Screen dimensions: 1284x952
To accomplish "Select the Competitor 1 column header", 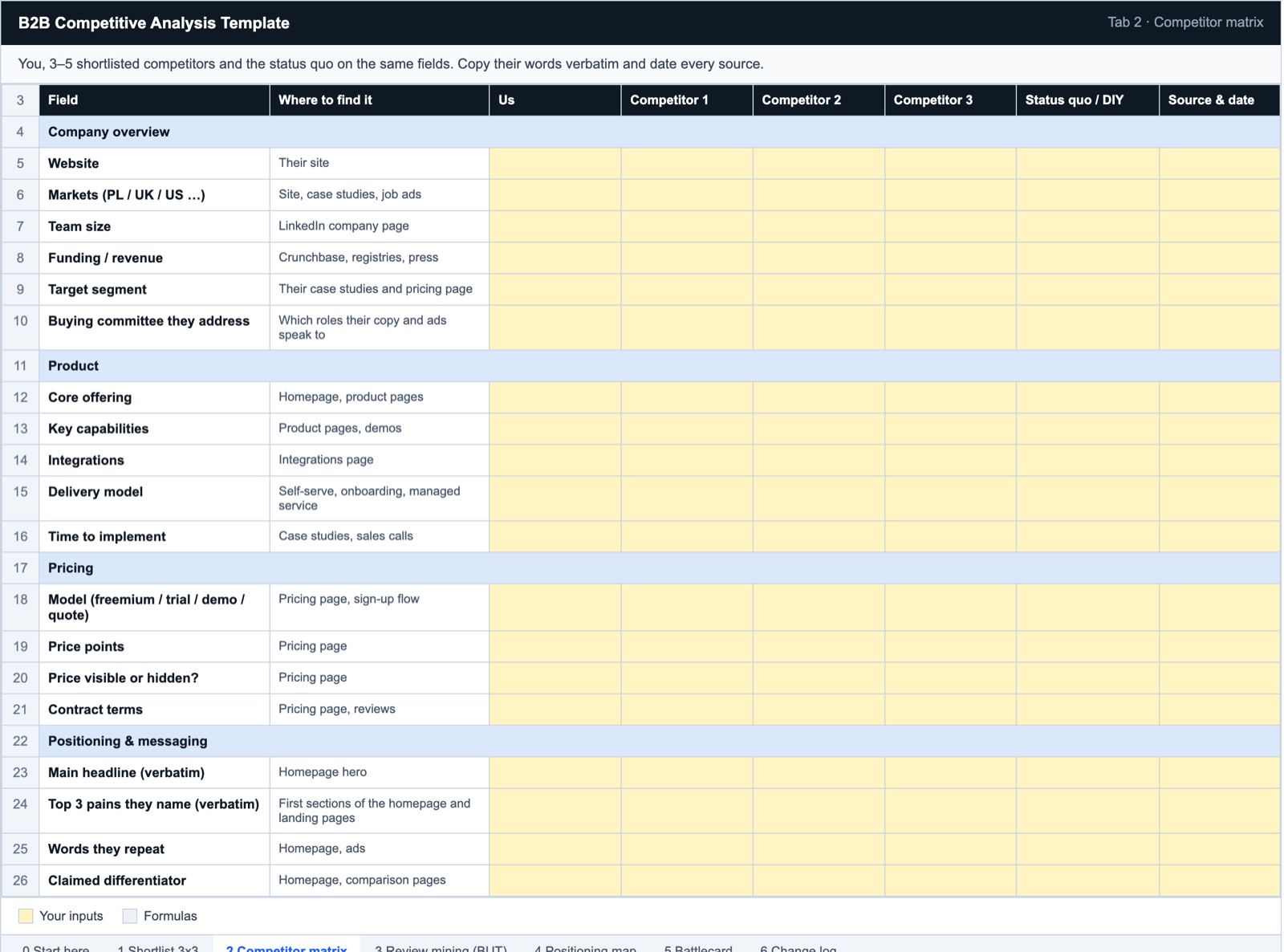I will tap(687, 100).
